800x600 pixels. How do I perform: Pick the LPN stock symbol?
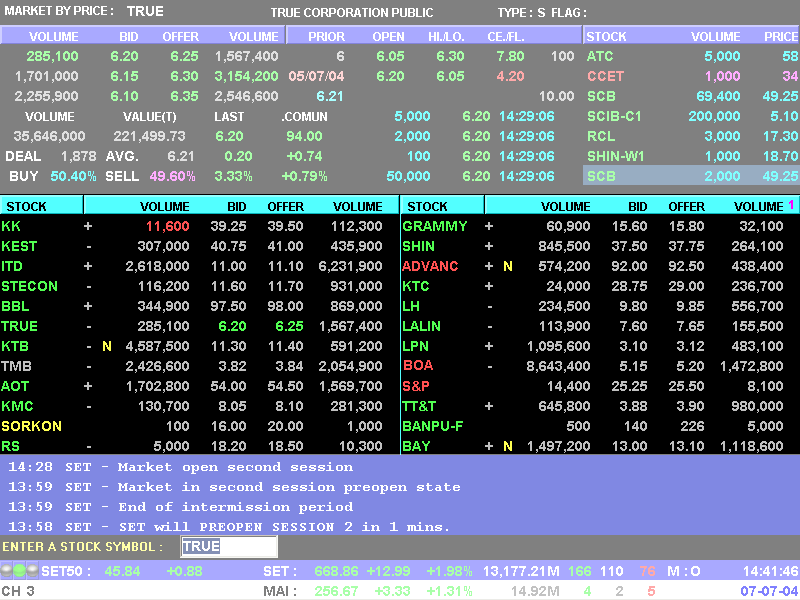pyautogui.click(x=415, y=346)
